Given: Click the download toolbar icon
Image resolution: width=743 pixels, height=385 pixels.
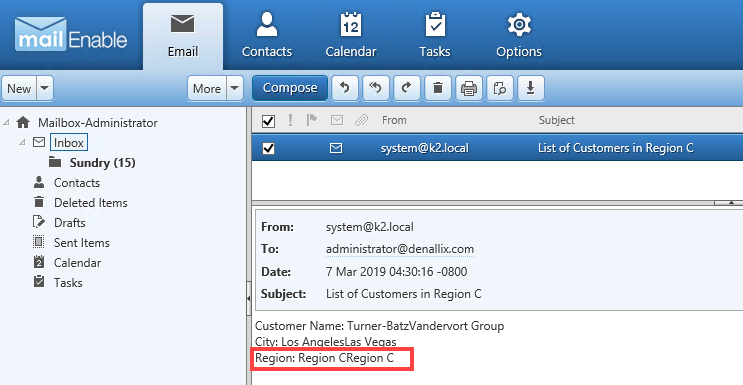Looking at the screenshot, I should 531,88.
